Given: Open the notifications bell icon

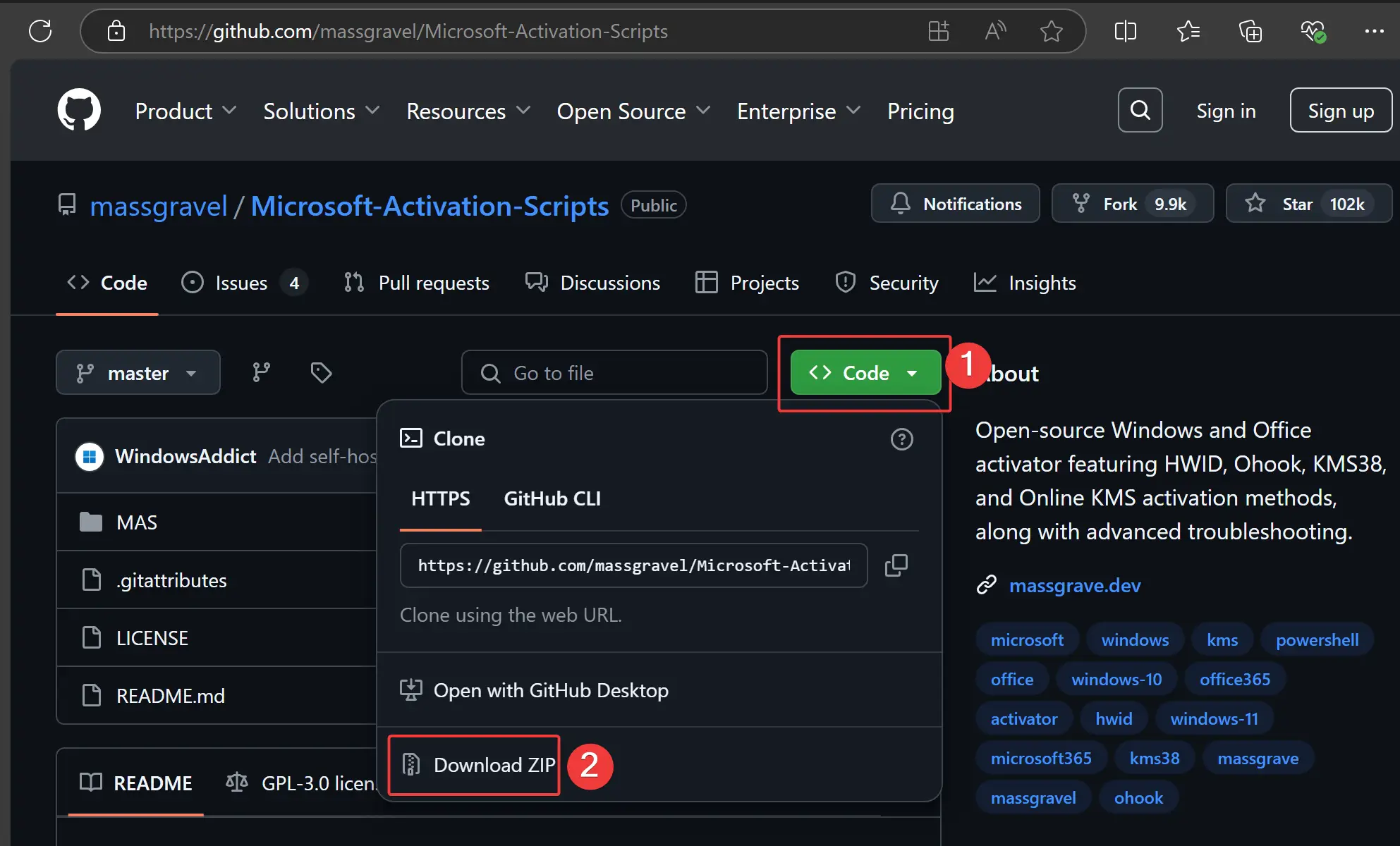Looking at the screenshot, I should click(x=900, y=203).
